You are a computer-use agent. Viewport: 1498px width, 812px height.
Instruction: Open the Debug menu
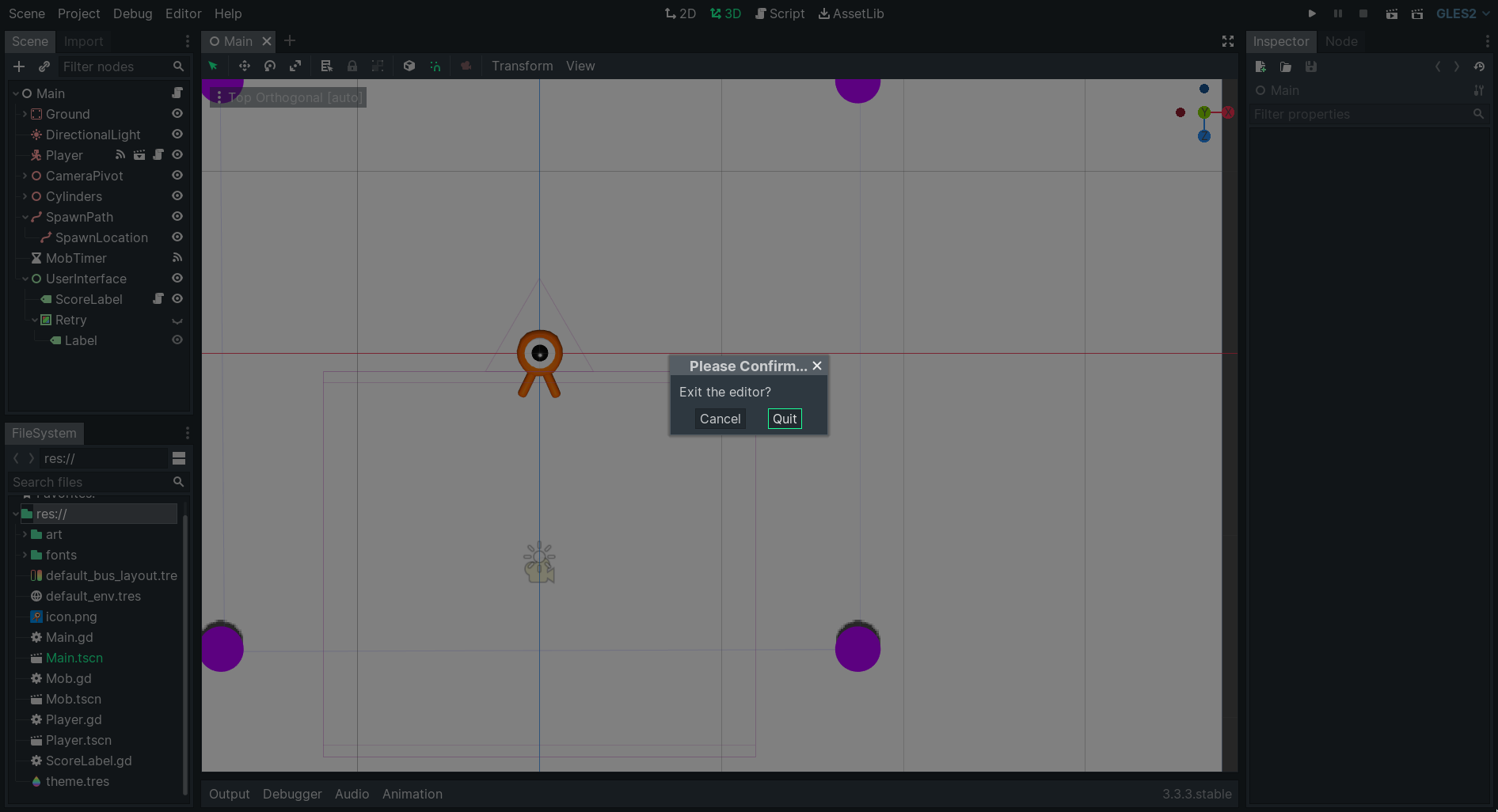(x=131, y=13)
